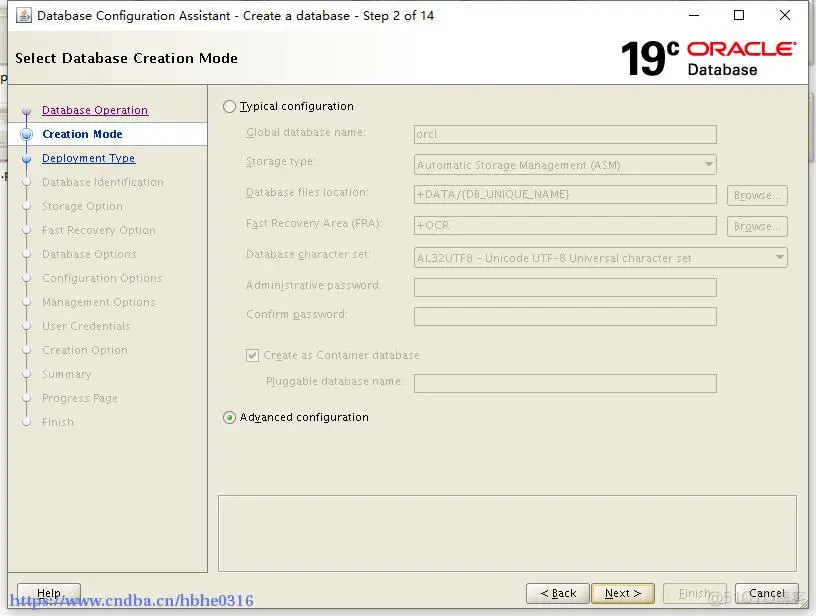Toggle Create as Container database checkbox

pos(252,355)
